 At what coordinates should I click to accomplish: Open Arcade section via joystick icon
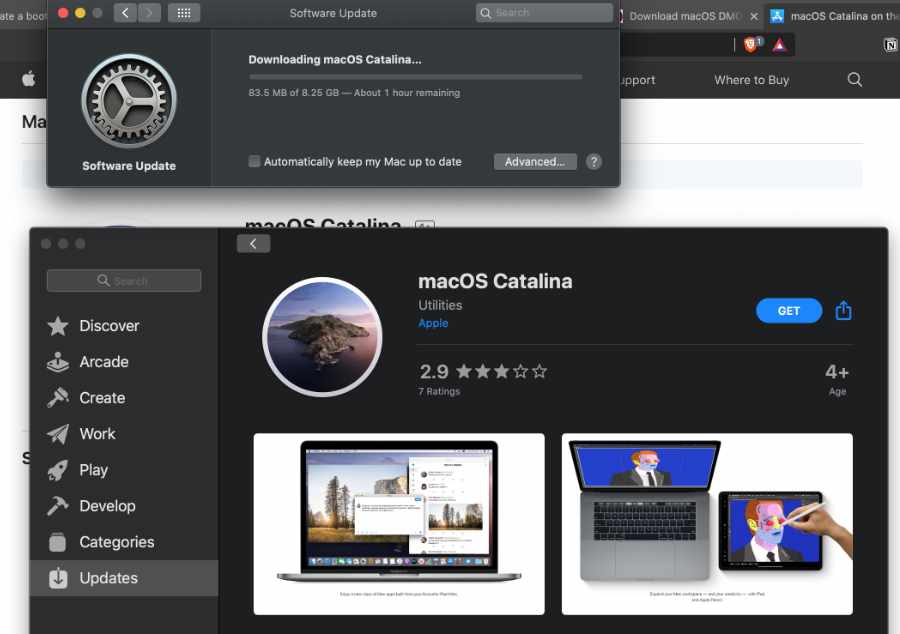(58, 362)
